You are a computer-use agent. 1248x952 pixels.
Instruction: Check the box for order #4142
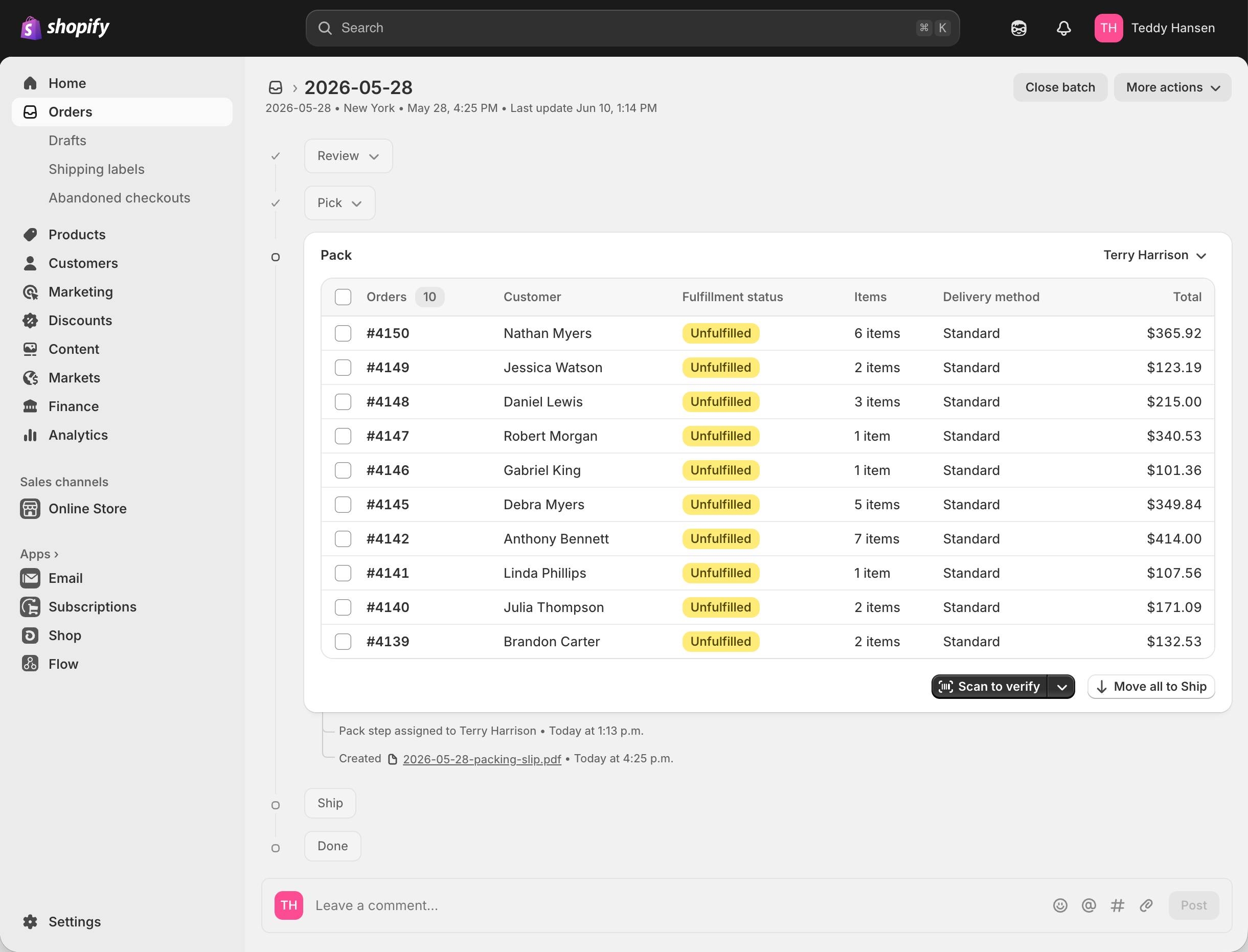click(x=343, y=539)
